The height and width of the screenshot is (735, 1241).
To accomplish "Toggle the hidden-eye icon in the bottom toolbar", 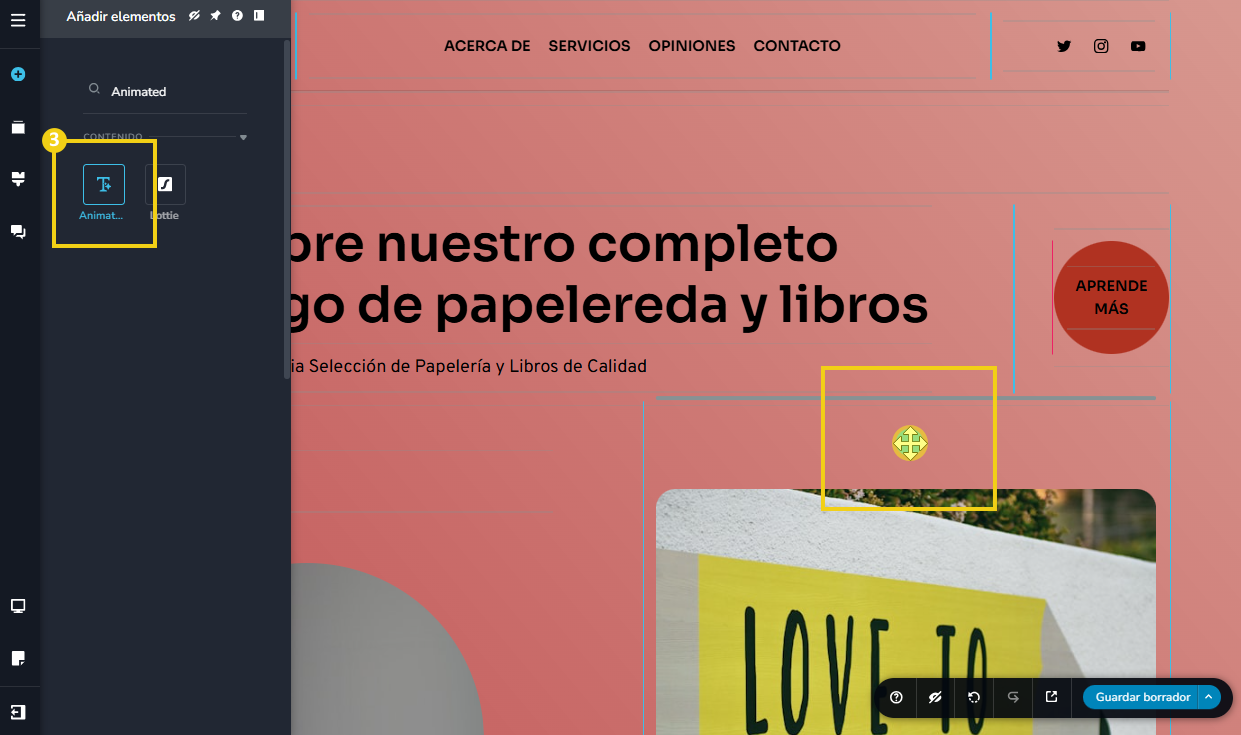I will pos(935,697).
